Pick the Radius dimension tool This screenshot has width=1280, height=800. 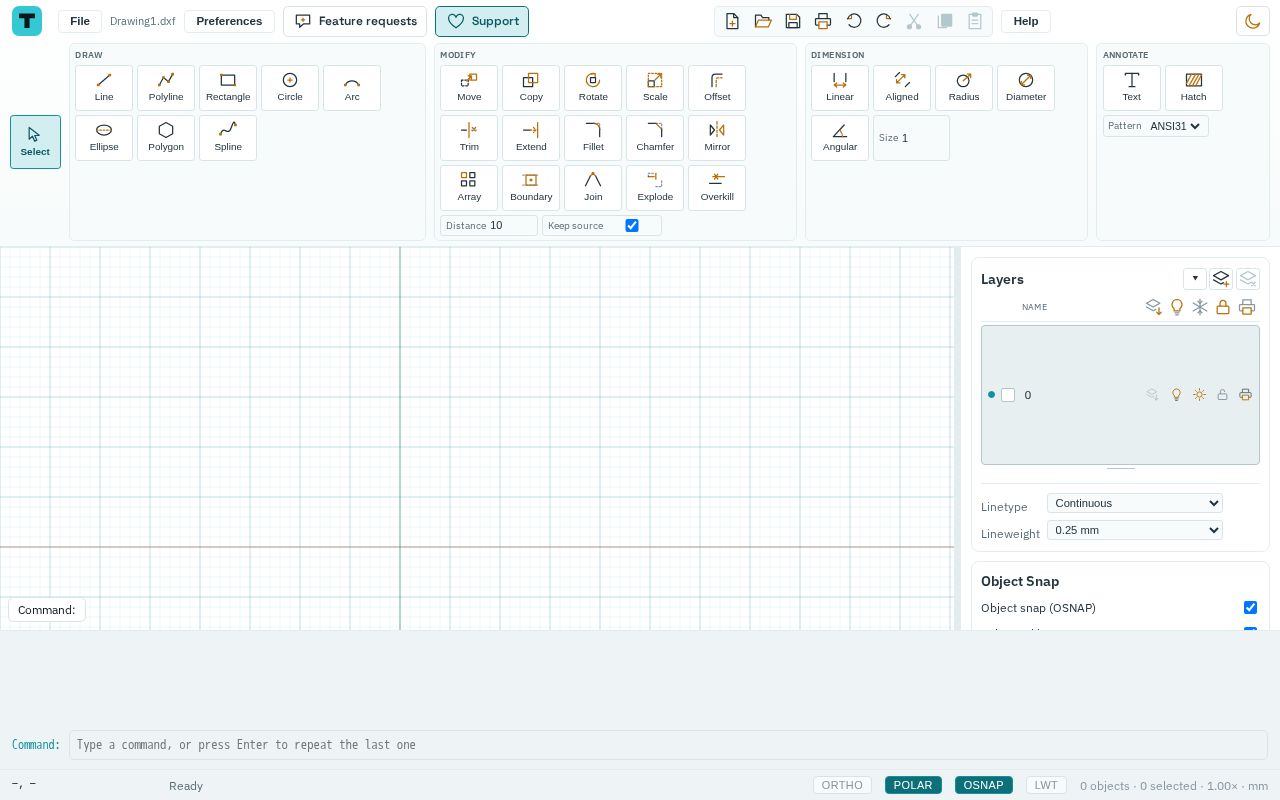pos(964,88)
